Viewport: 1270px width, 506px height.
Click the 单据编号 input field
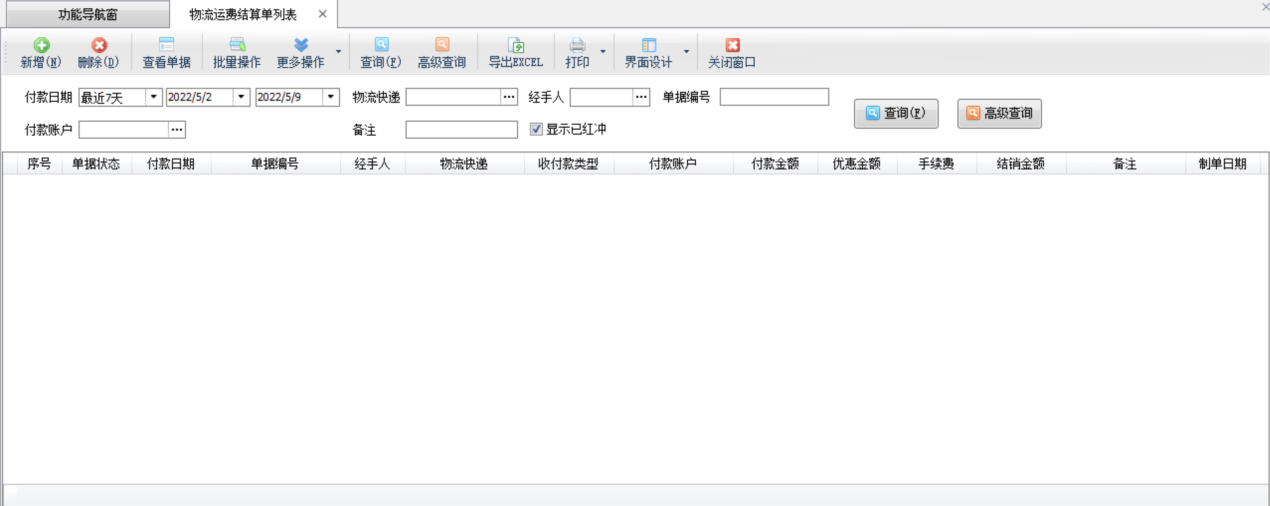tap(774, 97)
